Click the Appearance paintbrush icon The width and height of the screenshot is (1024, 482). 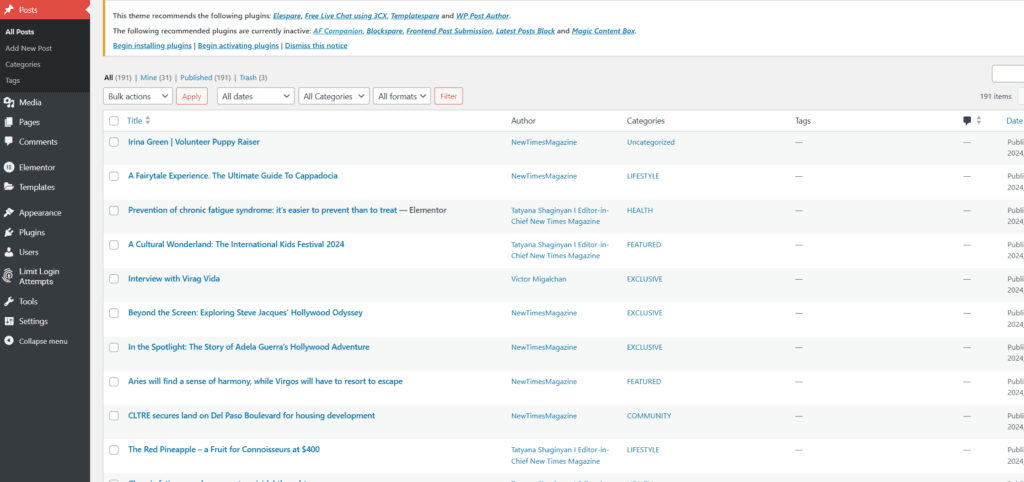tap(9, 213)
